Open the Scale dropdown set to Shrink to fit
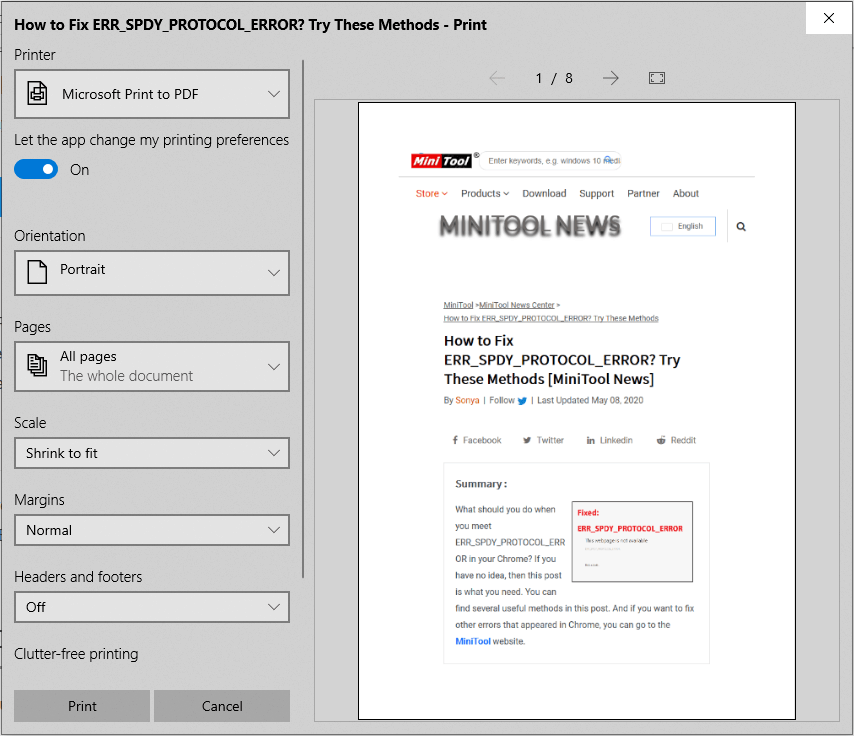Image resolution: width=854 pixels, height=736 pixels. (152, 453)
